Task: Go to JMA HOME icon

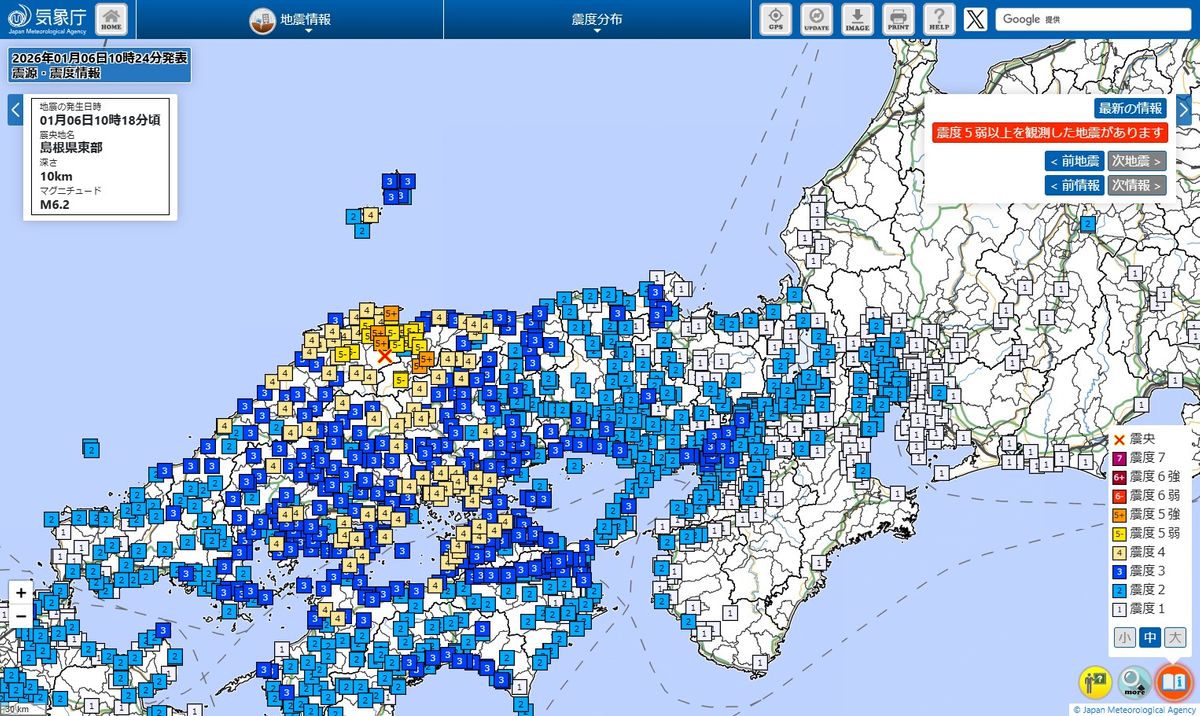Action: click(112, 19)
